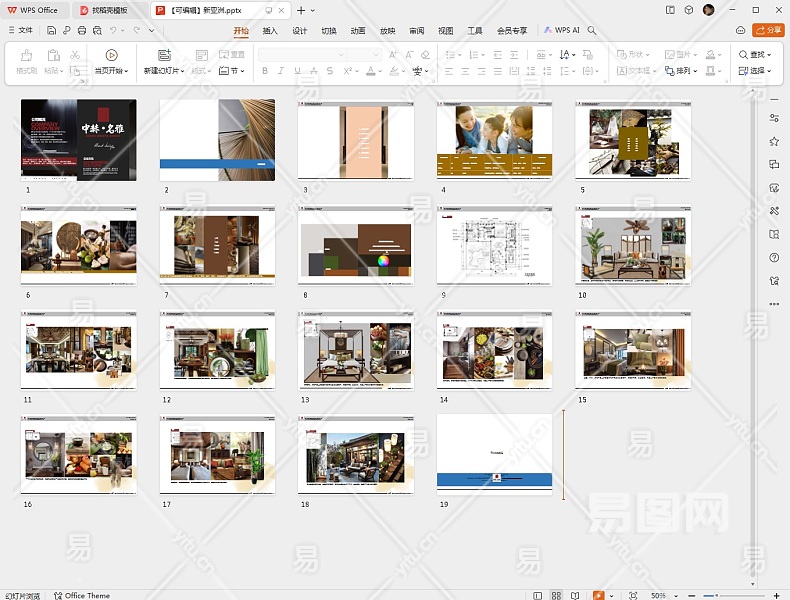790x600 pixels.
Task: Switch to the 设计 ribbon tab
Action: pyautogui.click(x=299, y=31)
